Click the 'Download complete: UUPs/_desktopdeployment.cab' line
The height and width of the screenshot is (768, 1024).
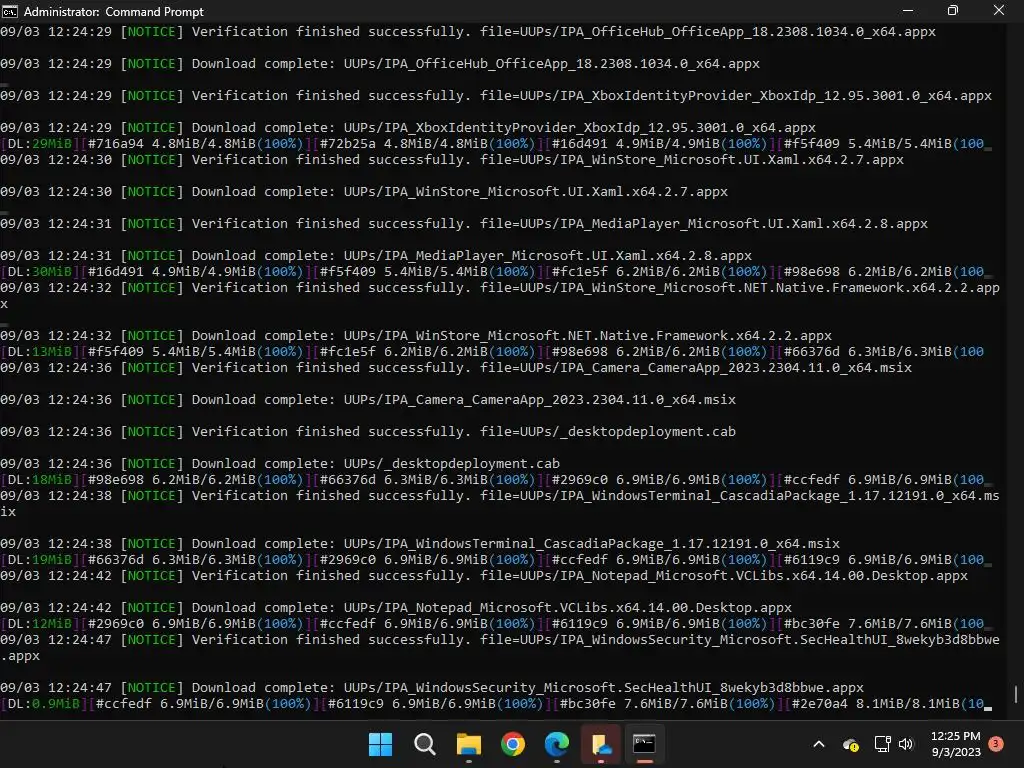pos(280,463)
